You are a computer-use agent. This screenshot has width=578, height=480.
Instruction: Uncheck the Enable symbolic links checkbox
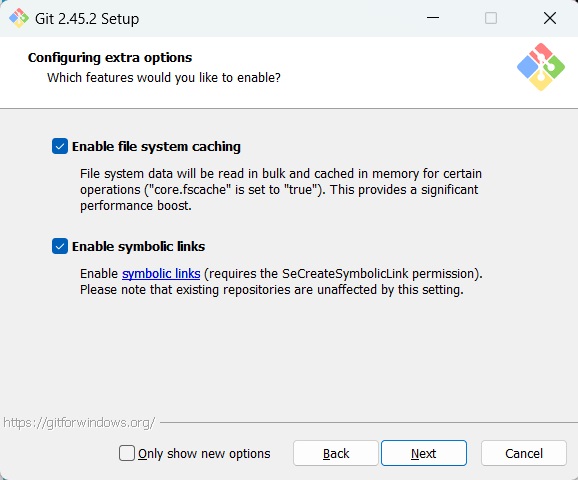(60, 246)
